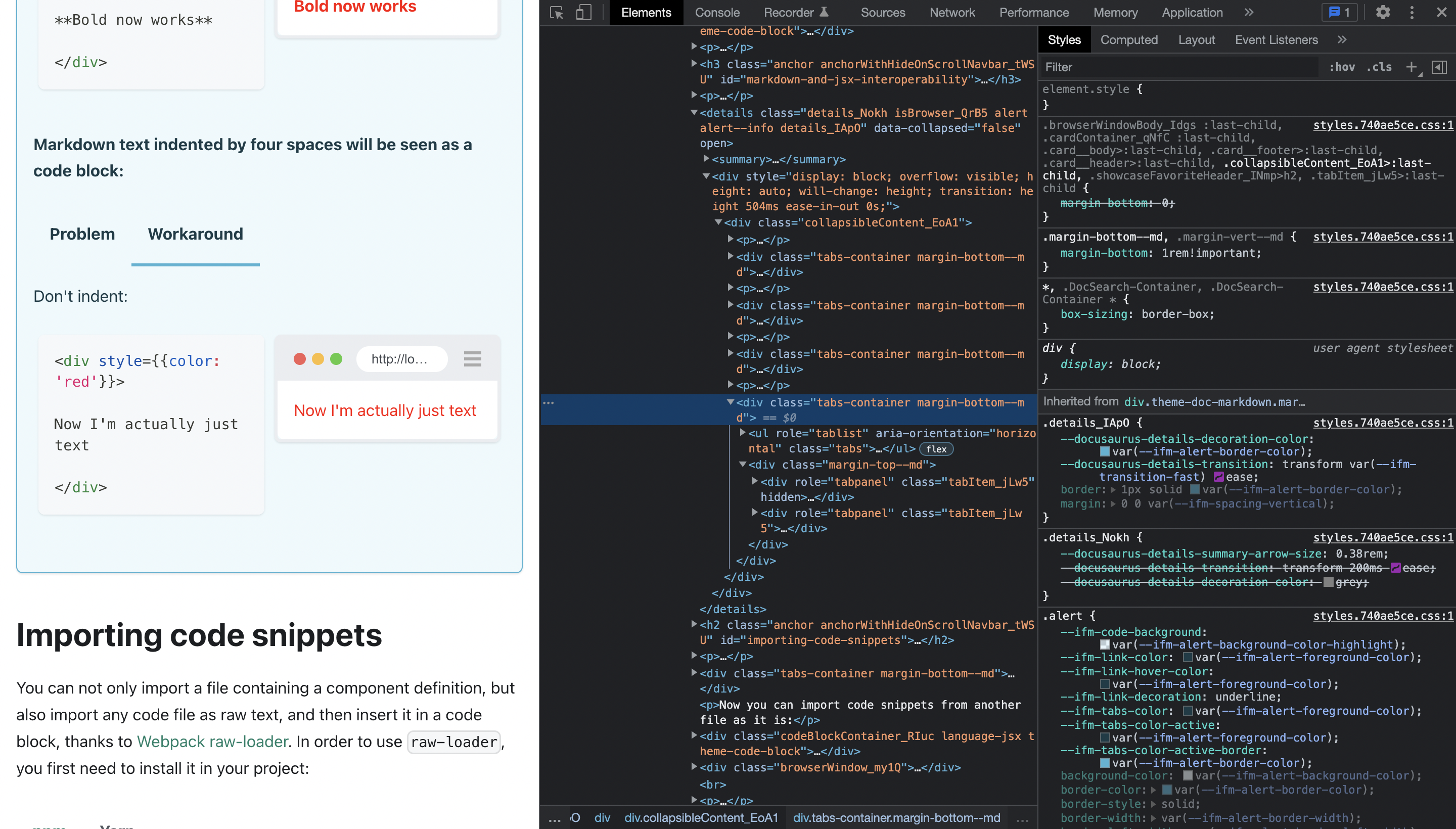Edit the margin-bottom 1rem!important value

tap(1210, 253)
